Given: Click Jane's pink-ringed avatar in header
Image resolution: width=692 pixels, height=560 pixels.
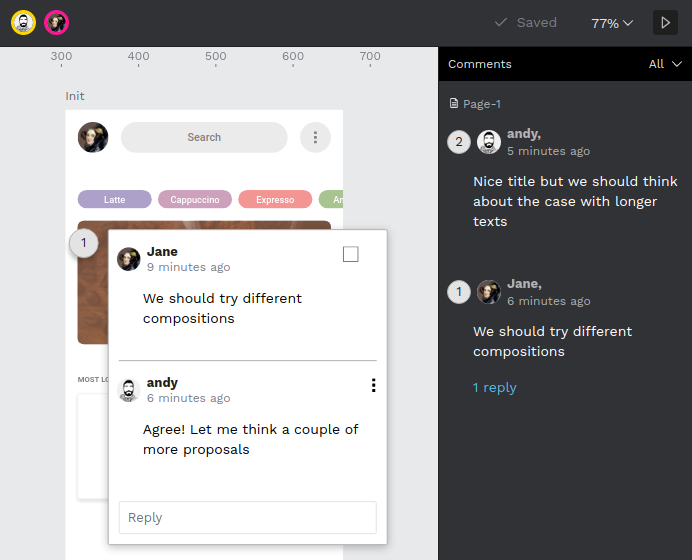Looking at the screenshot, I should [56, 23].
